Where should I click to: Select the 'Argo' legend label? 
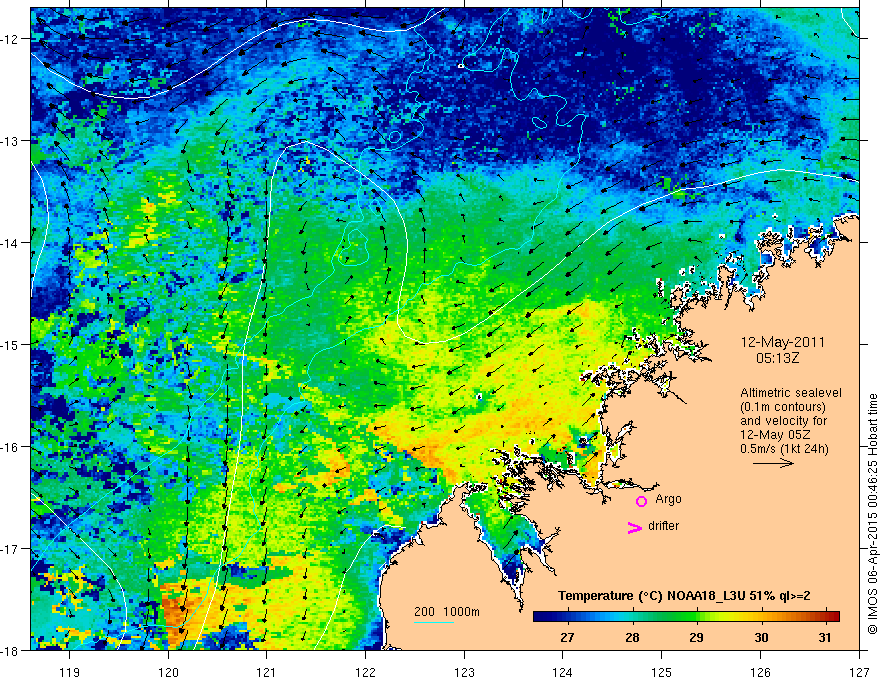[668, 499]
